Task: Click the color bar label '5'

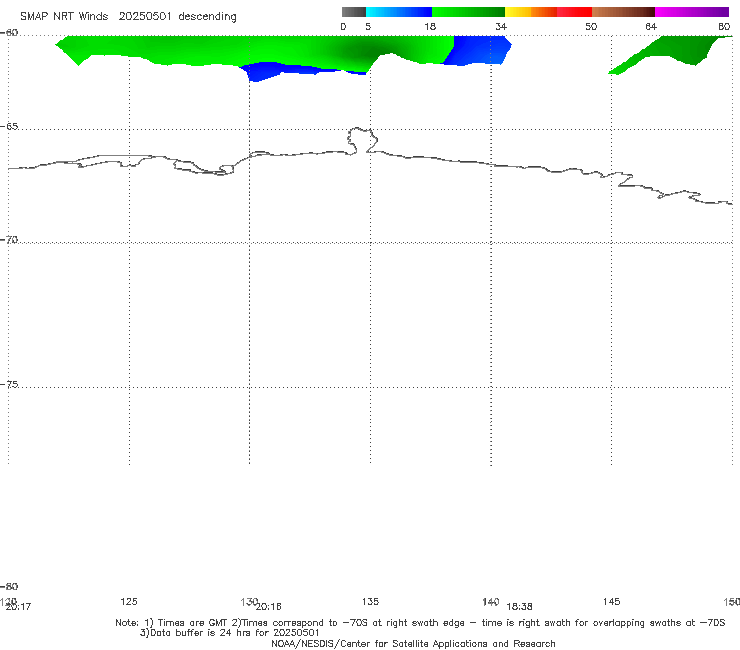Action: pyautogui.click(x=368, y=27)
